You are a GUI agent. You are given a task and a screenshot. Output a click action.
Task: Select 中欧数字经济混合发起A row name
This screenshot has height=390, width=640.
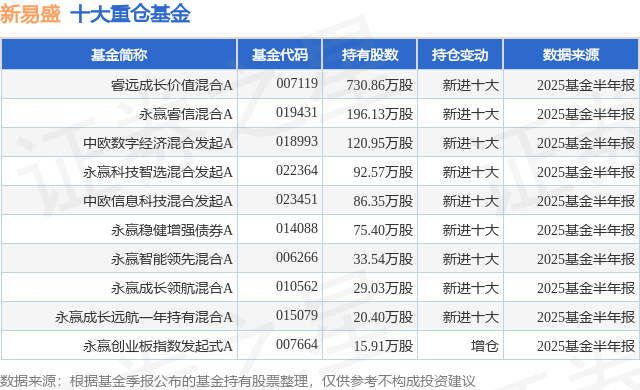click(158, 143)
